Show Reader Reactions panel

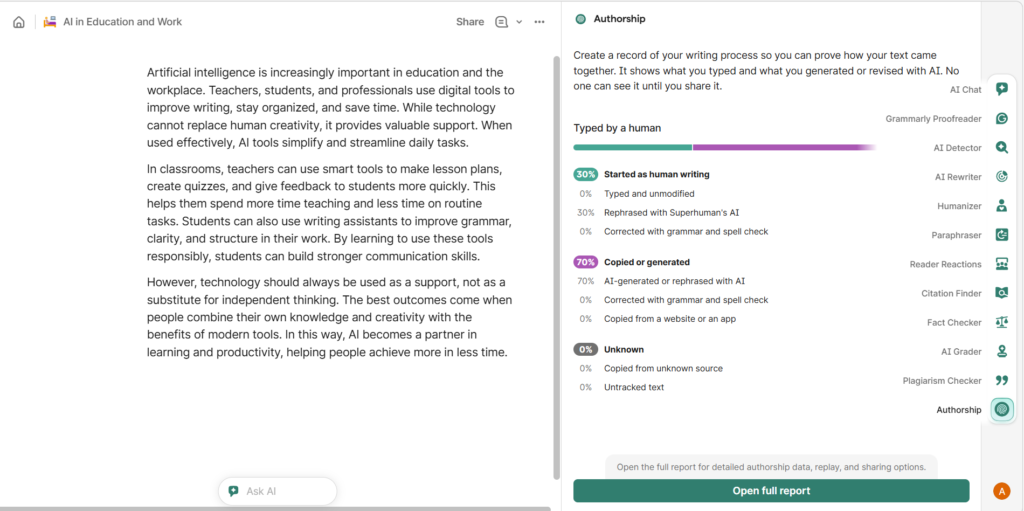coord(1001,264)
